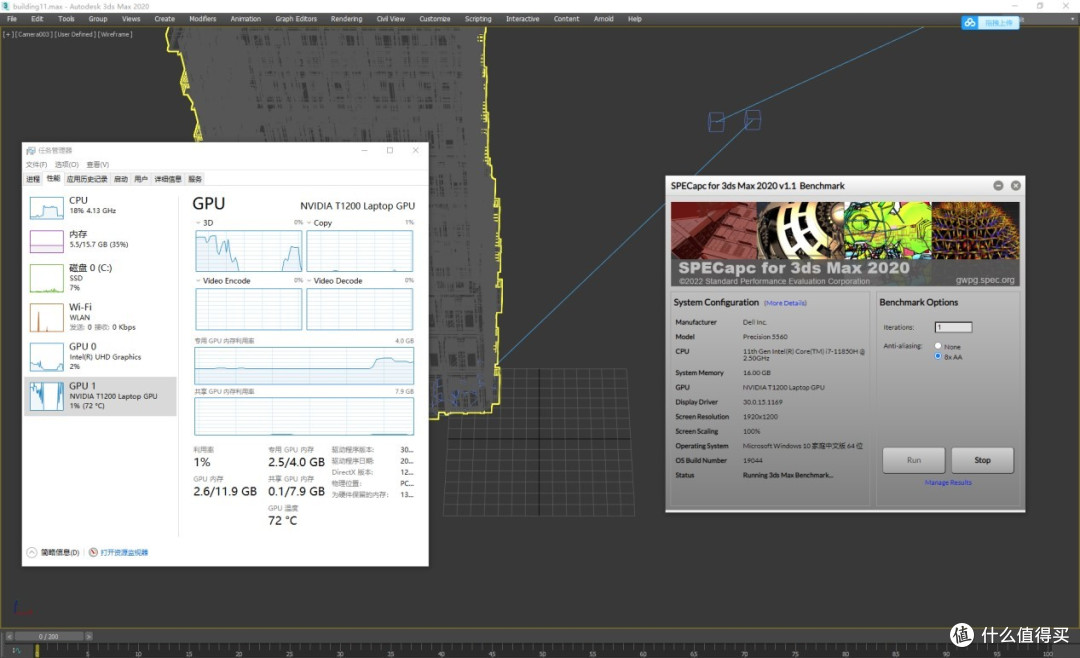
Task: Open the Customize menu
Action: tap(435, 19)
